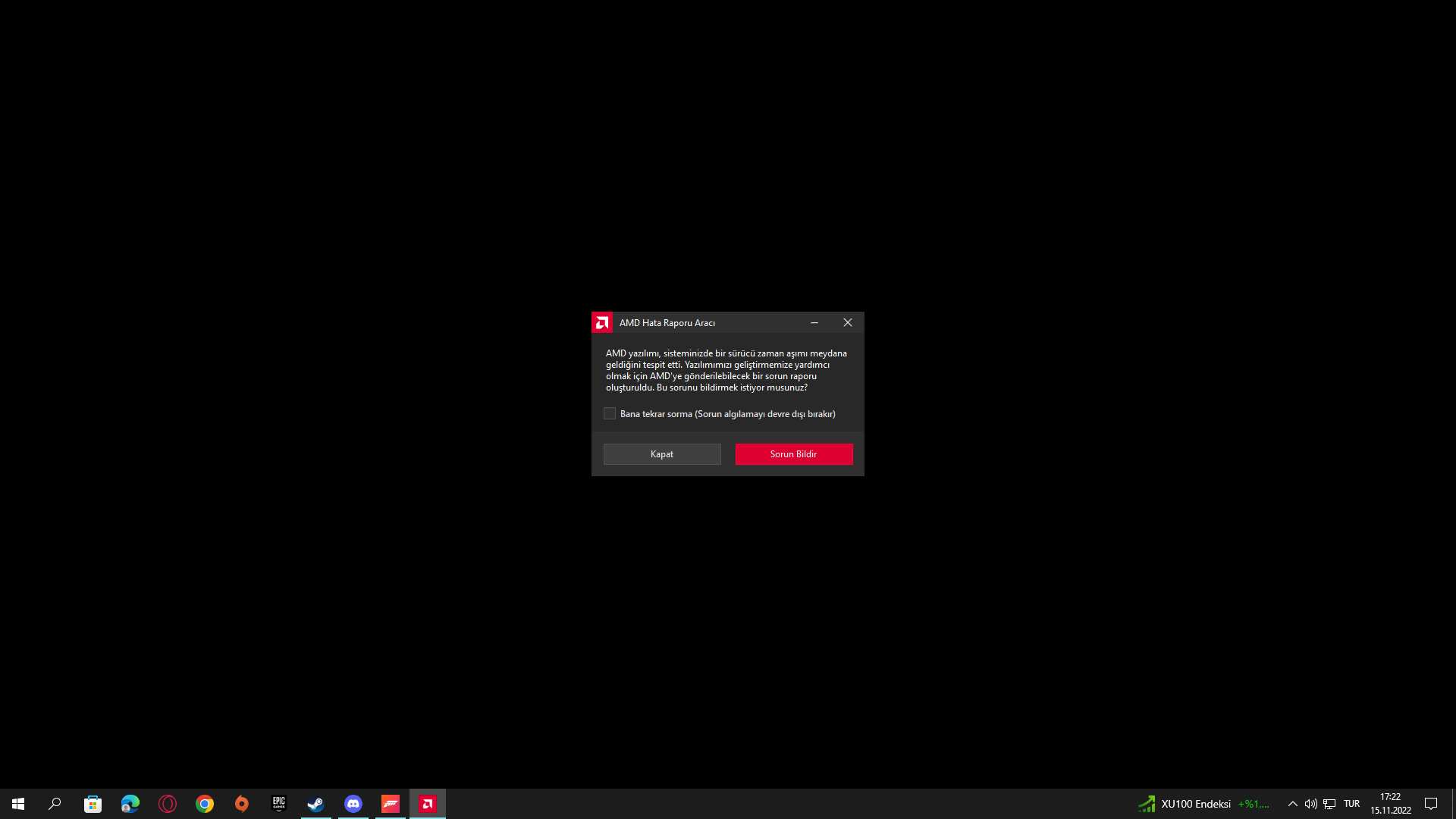Open the volume control in the tray
Screen dimensions: 1456x819
coord(1310,804)
